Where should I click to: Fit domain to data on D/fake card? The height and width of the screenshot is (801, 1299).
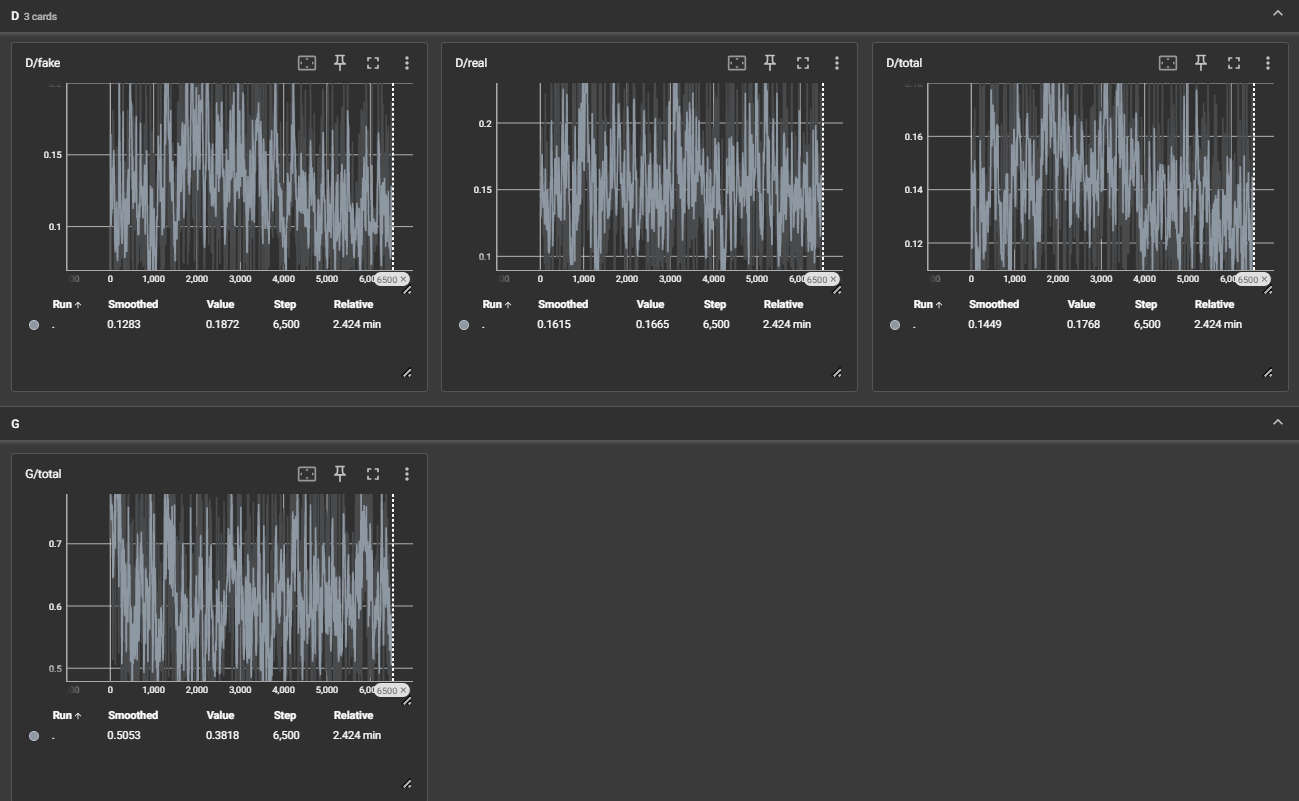tap(307, 63)
